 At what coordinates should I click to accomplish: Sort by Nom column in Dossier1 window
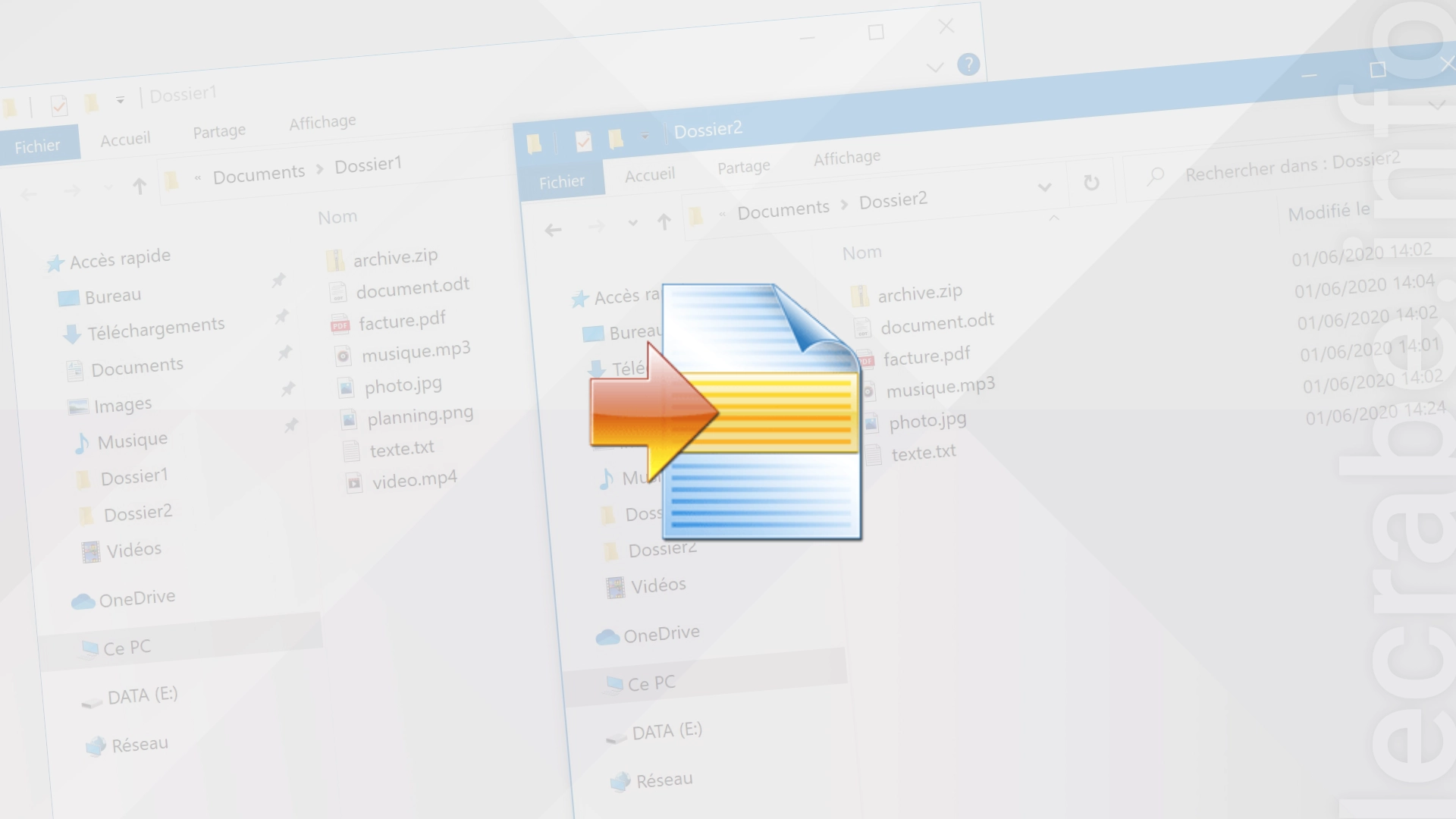click(x=337, y=218)
